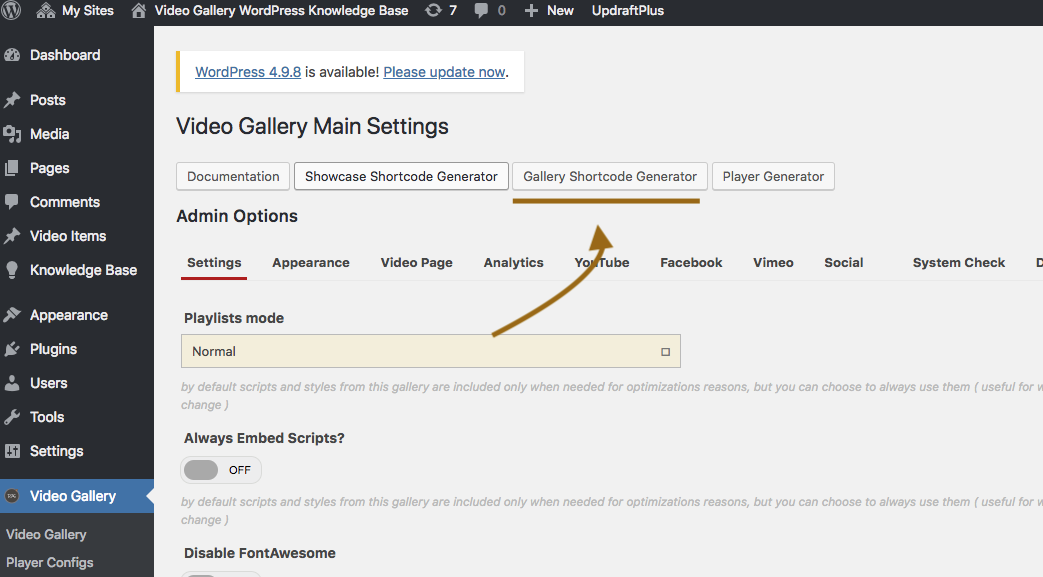
Task: Switch to the Settings tab
Action: click(214, 263)
